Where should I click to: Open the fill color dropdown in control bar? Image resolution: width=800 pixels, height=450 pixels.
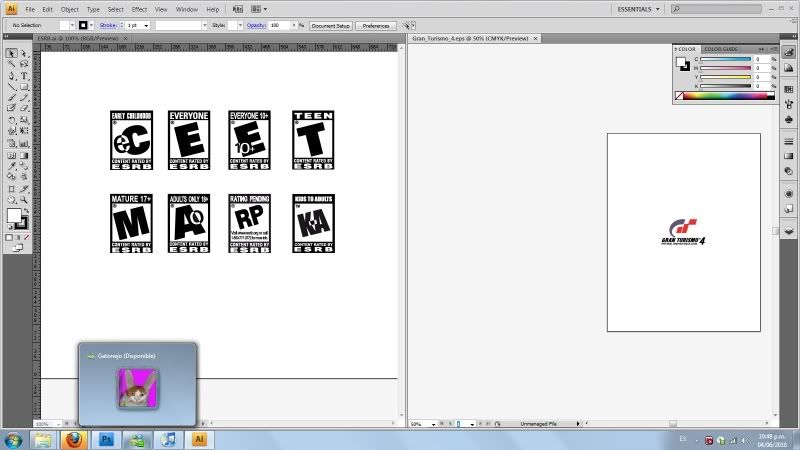click(x=72, y=25)
